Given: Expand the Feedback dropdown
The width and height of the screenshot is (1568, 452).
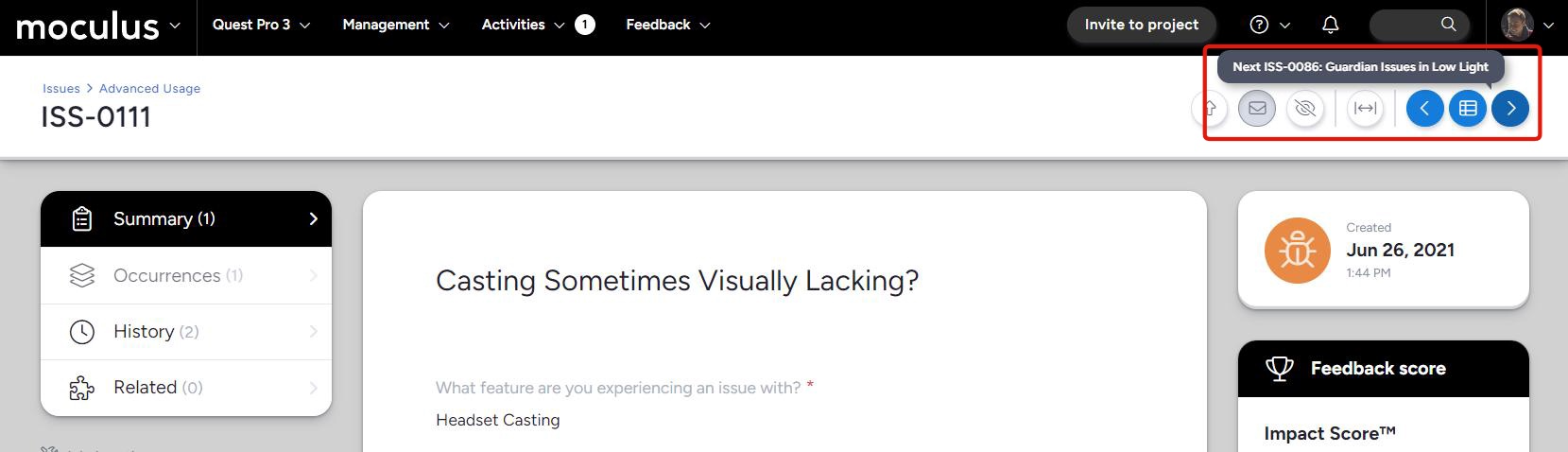Looking at the screenshot, I should coord(667,25).
